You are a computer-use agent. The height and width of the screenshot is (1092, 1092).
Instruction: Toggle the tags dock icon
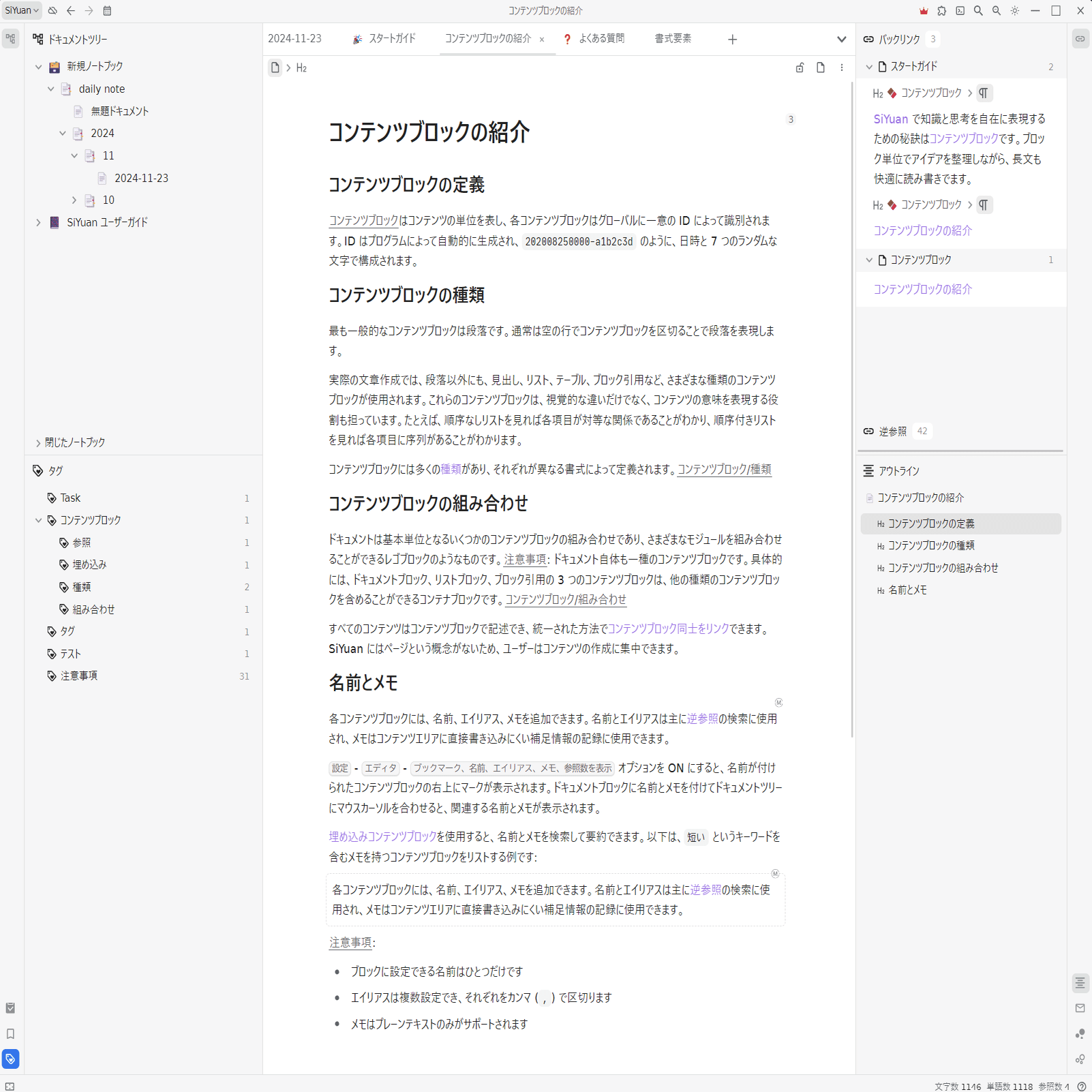pos(11,1059)
